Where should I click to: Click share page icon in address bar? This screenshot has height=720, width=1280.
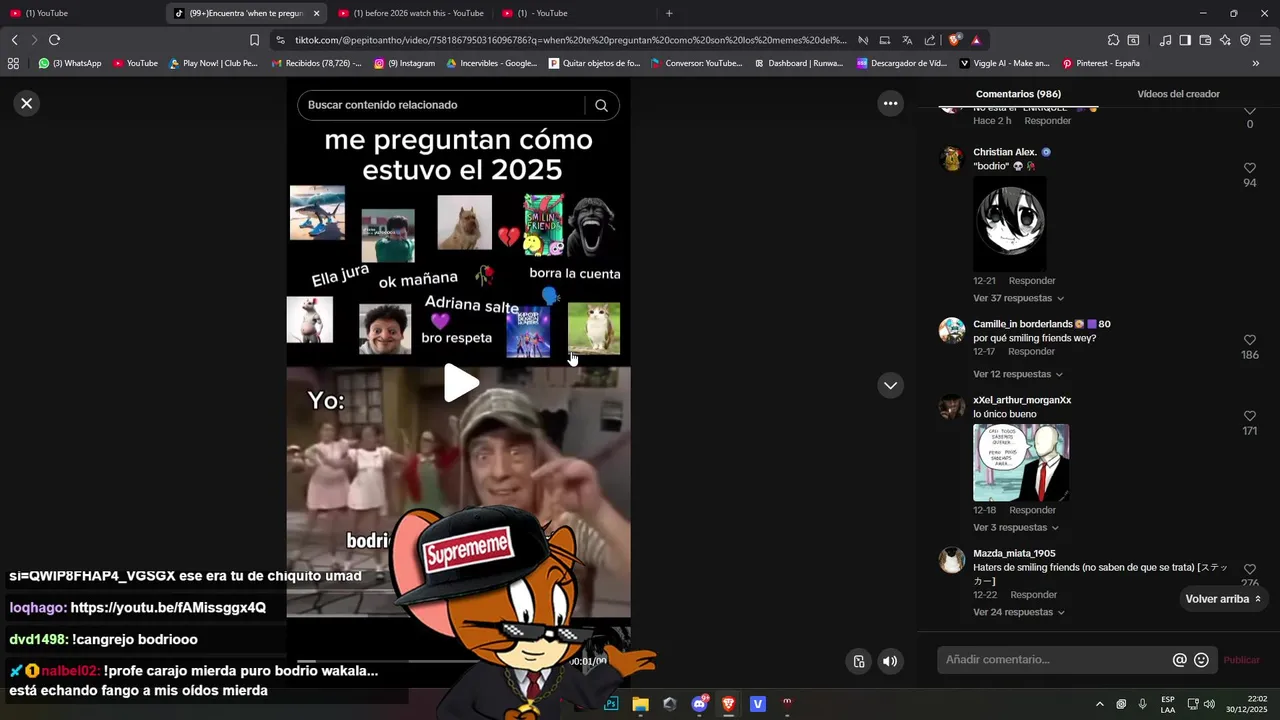point(930,40)
